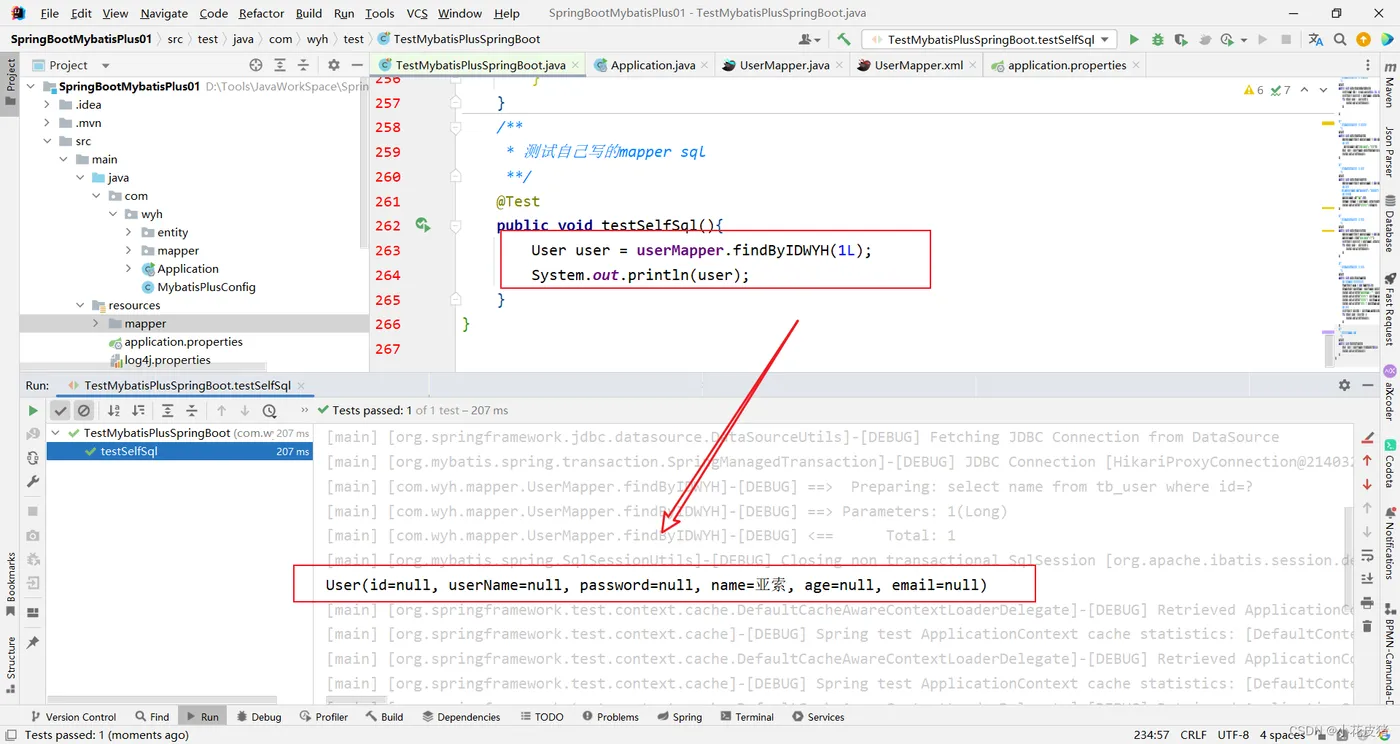This screenshot has width=1400, height=744.
Task: Collapse the src folder
Action: click(47, 141)
